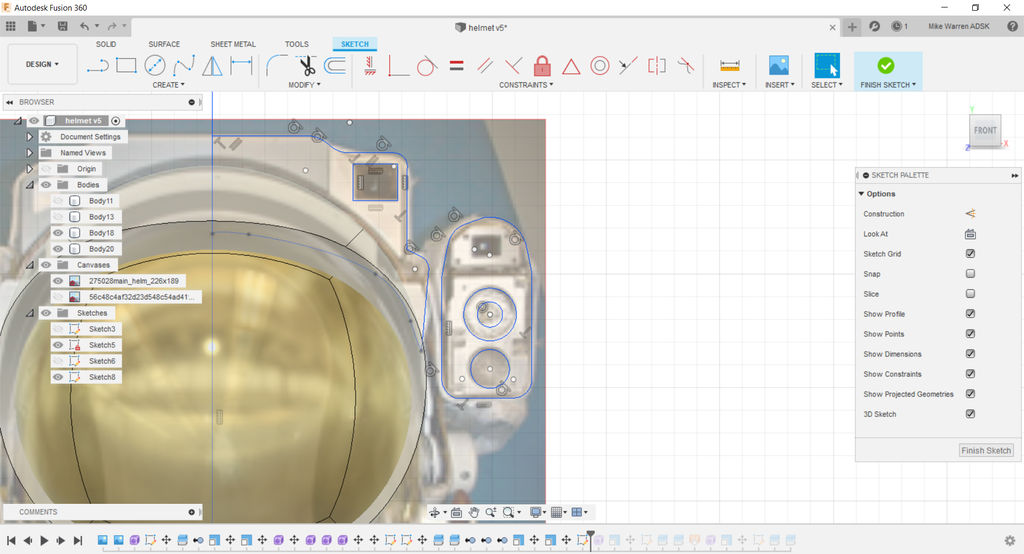Toggle the Show Projected Geometries checkbox
This screenshot has width=1024, height=554.
(x=970, y=394)
